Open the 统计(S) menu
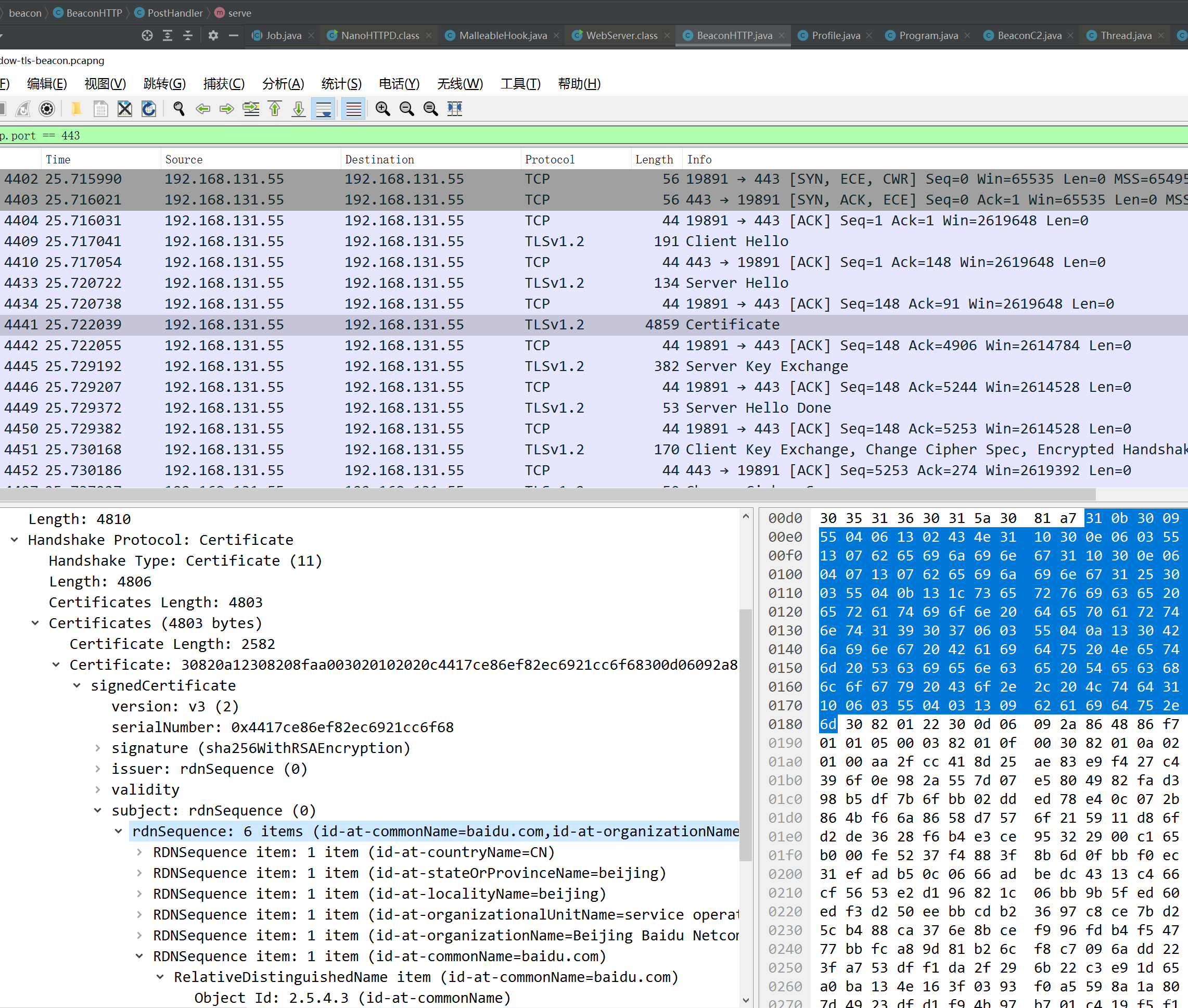The width and height of the screenshot is (1188, 1008). pos(341,84)
